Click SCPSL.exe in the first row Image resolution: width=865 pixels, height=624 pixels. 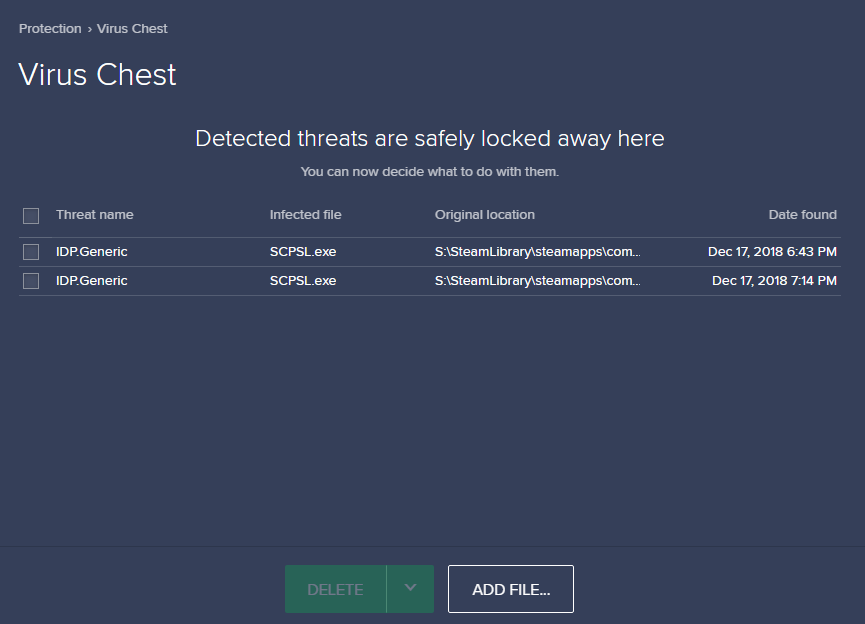coord(302,252)
